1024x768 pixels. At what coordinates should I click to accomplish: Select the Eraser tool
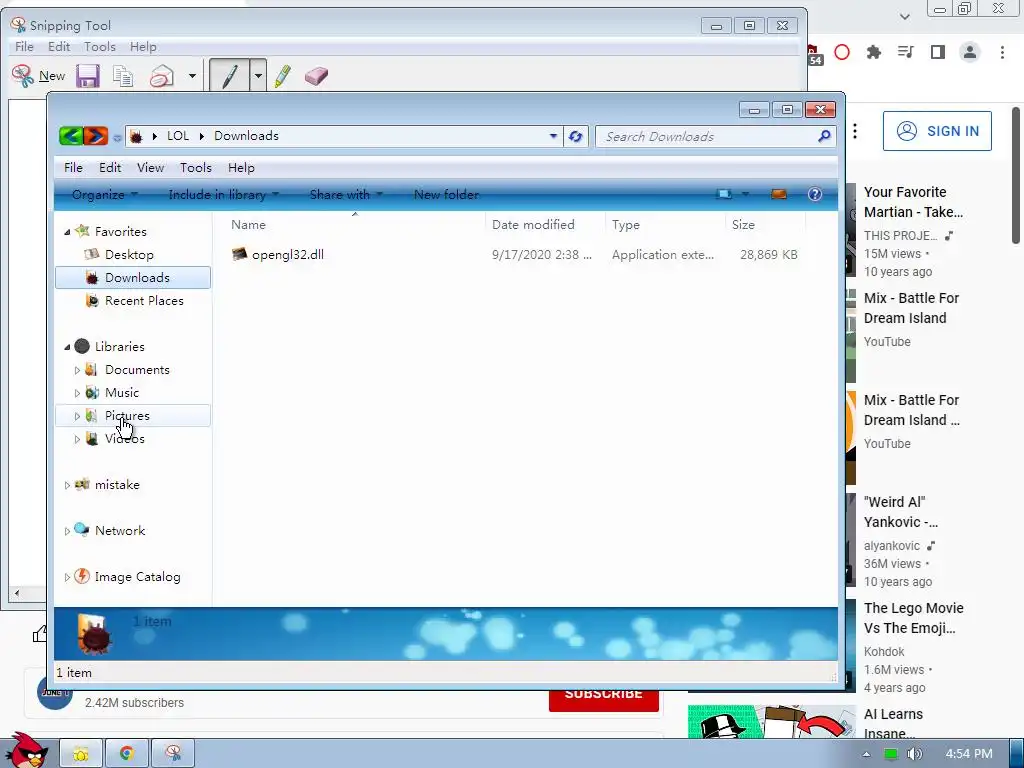316,76
